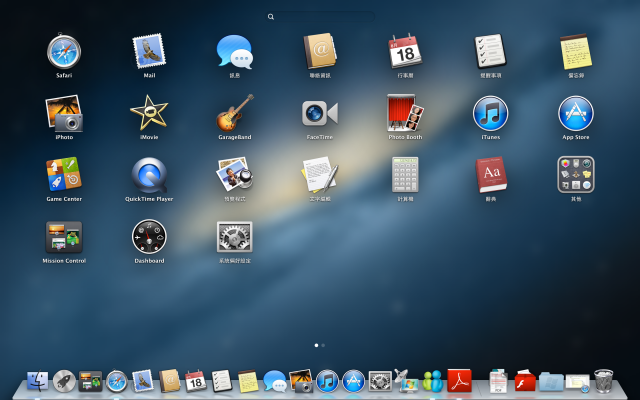This screenshot has height=400, width=640.
Task: Open iTunes music note in the Dock
Action: tap(327, 381)
